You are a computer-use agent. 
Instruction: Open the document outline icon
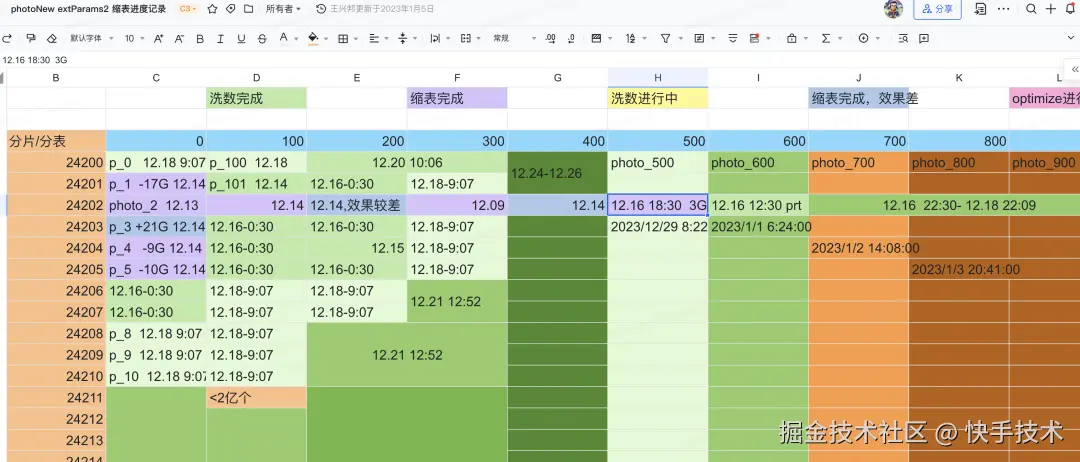(x=980, y=9)
